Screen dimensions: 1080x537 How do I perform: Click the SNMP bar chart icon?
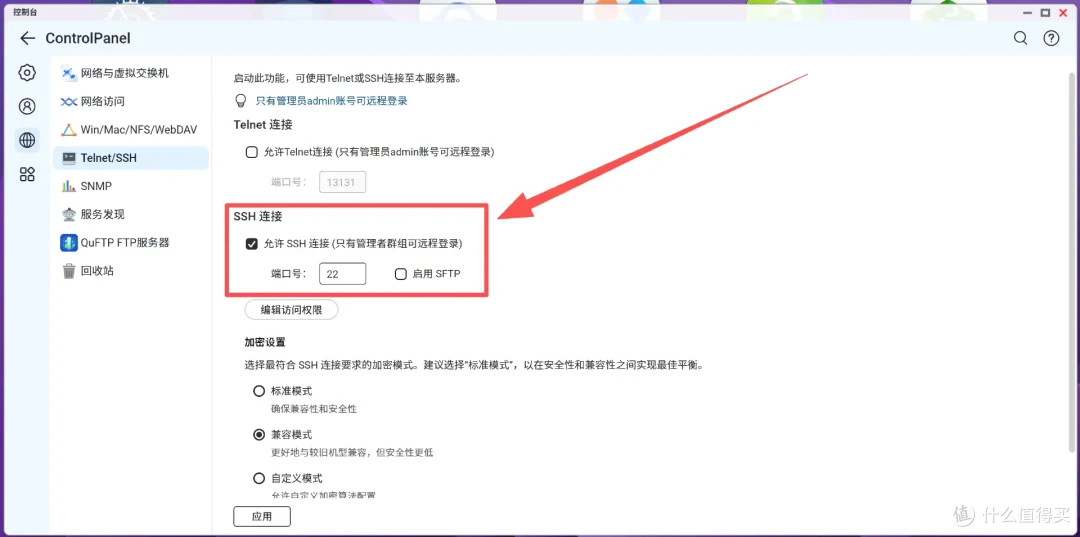coord(69,186)
